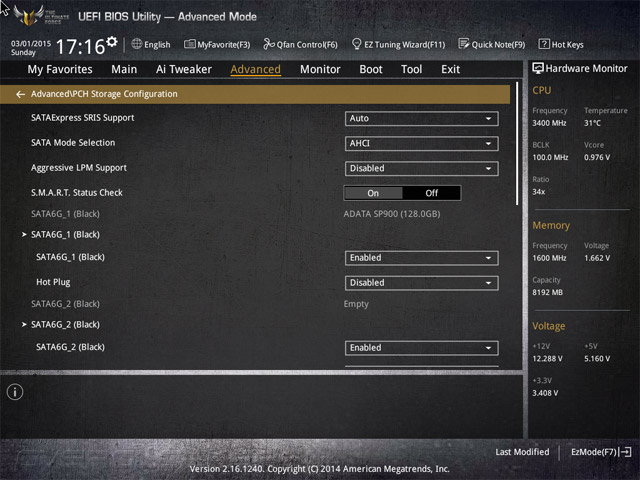The height and width of the screenshot is (480, 640).
Task: Click Vcore value 0.976 V
Action: pos(597,157)
